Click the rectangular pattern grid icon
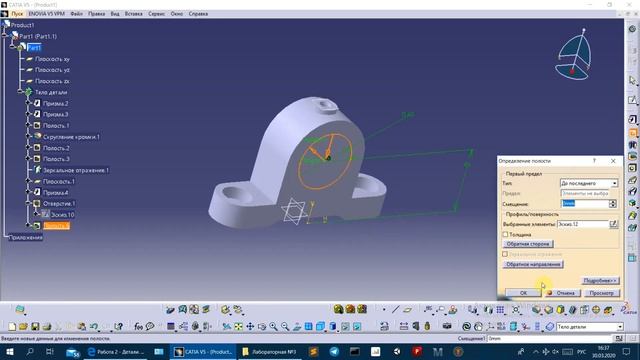The image size is (640, 360). [x=500, y=310]
